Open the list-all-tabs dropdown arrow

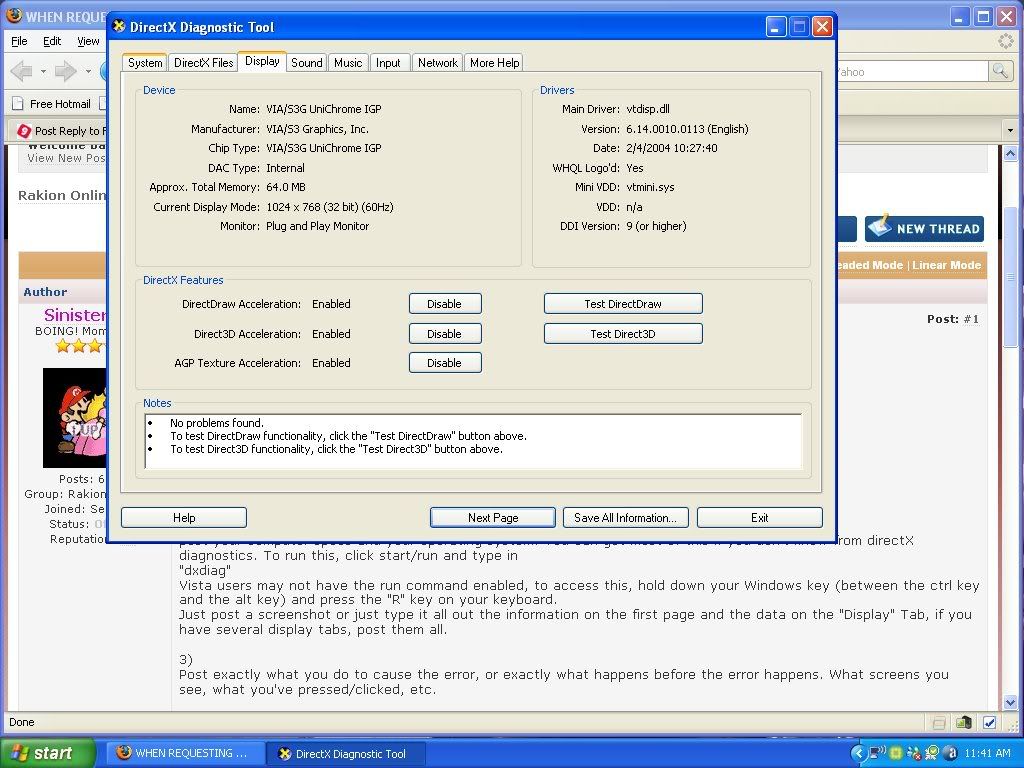[1010, 130]
